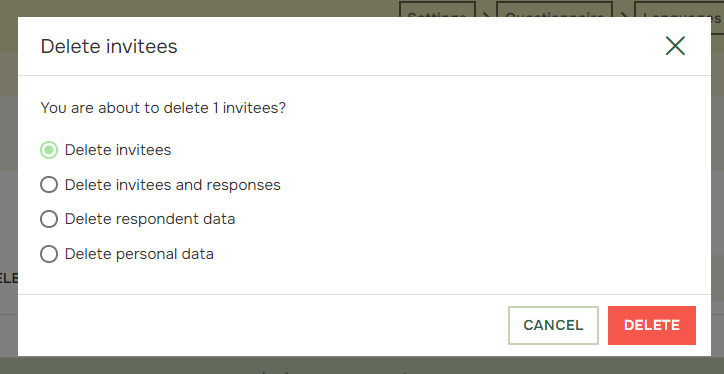Pick the 'Delete personal data' radio option
Screen dimensions: 724x374
[x=49, y=254]
